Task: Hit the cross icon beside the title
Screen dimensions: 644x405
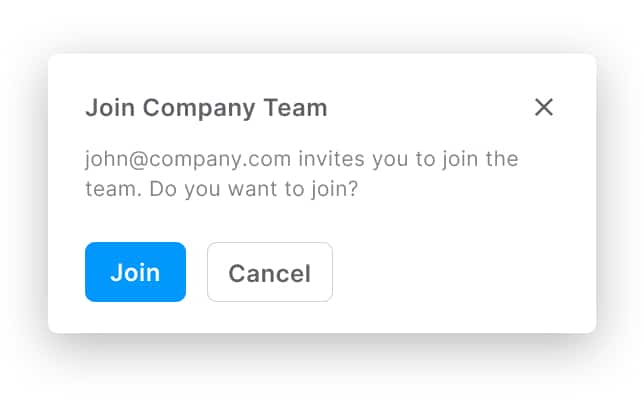Action: [x=543, y=108]
